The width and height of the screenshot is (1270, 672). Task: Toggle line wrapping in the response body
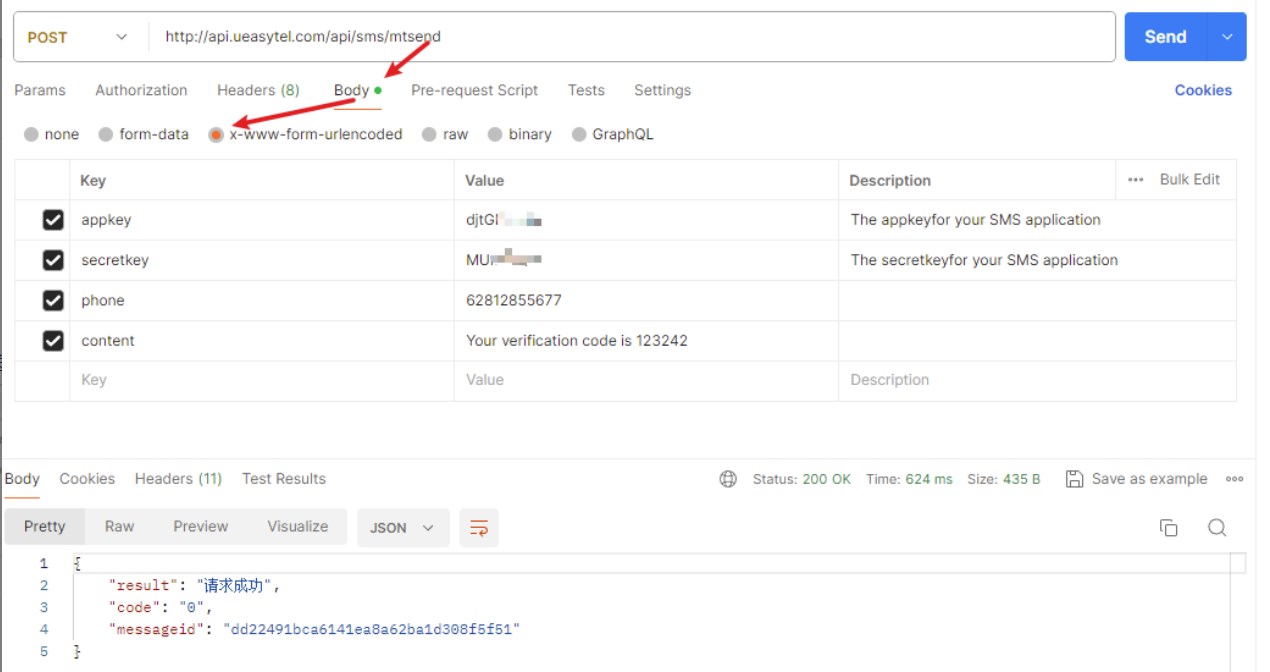[478, 528]
